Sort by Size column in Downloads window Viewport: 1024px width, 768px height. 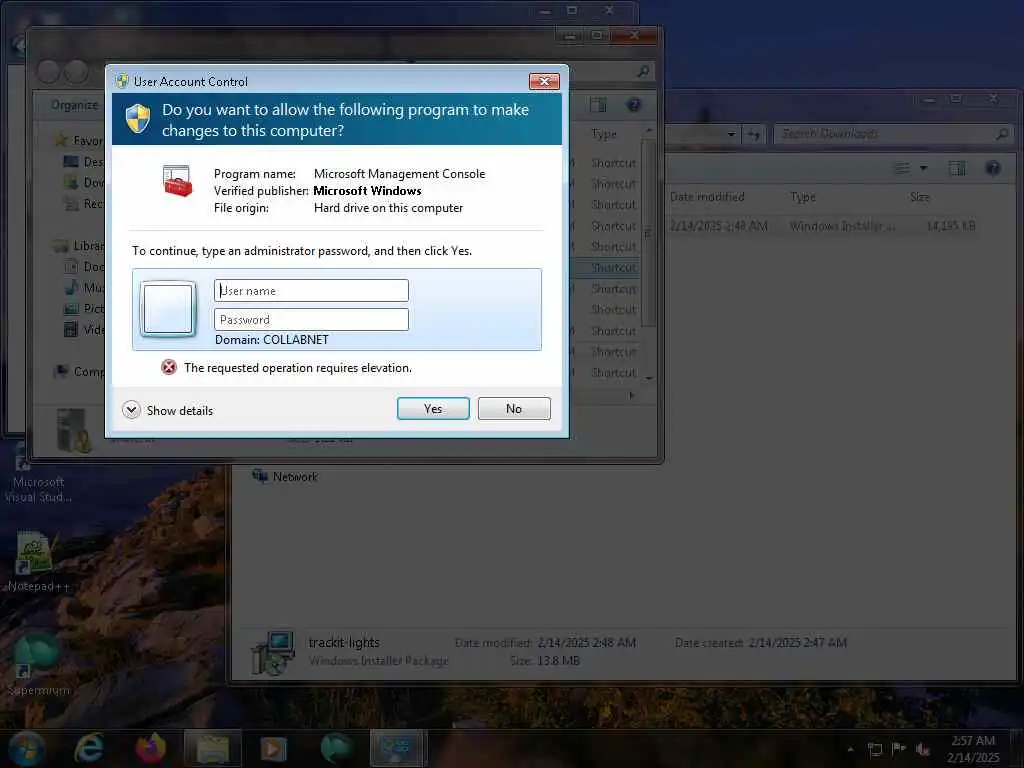[x=920, y=197]
